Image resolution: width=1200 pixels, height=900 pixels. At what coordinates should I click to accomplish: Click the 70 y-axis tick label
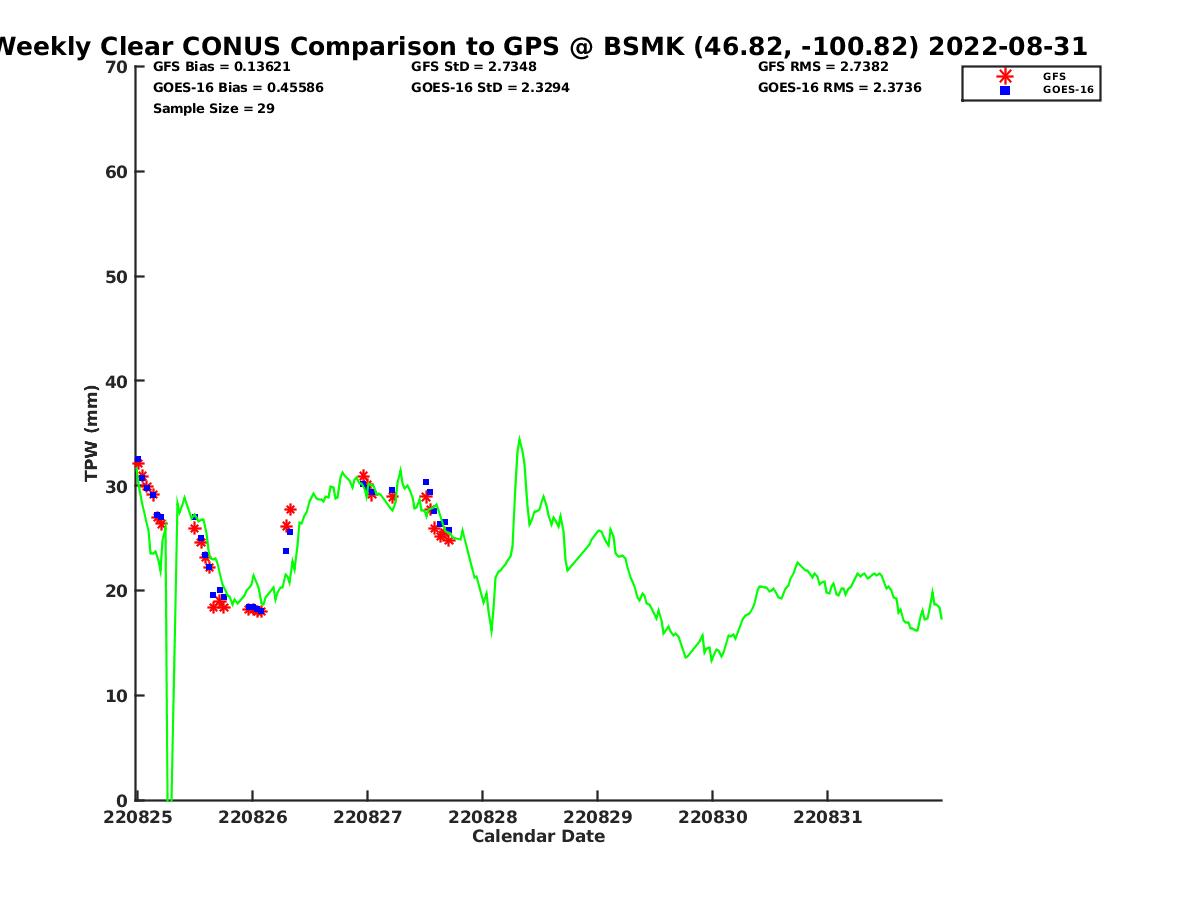tap(117, 67)
